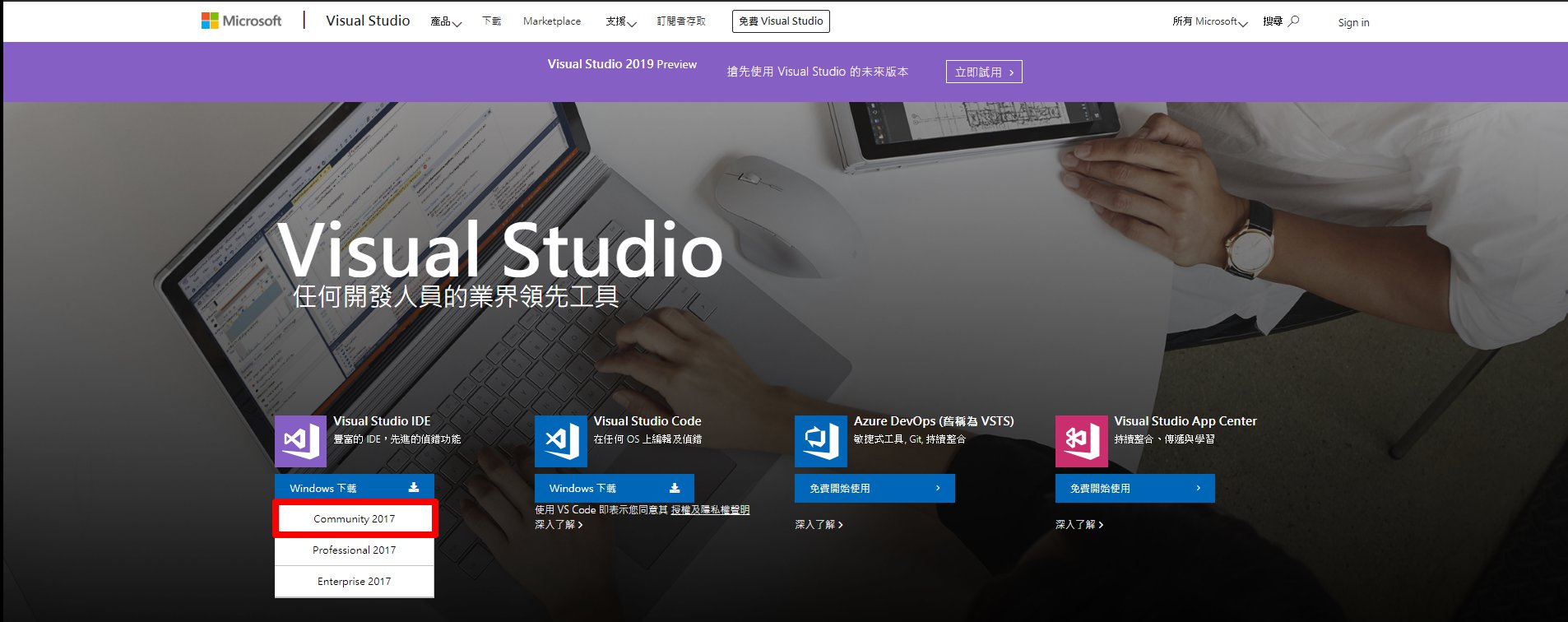Screen dimensions: 1568x622
Task: Click the Visual Studio IDE purple icon
Action: point(300,441)
